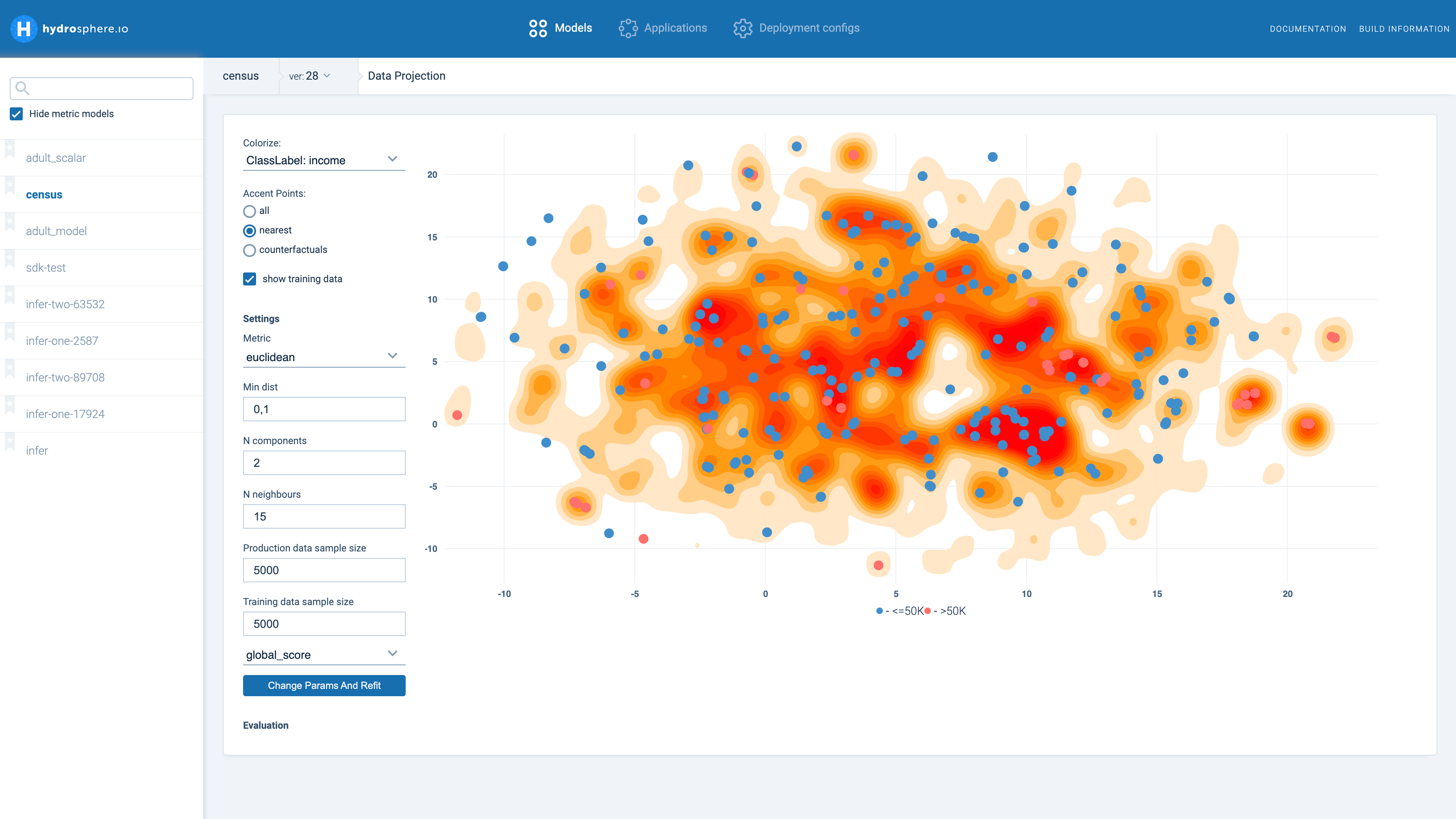Click bookmark icon beside sdk-test
Screen dimensions: 1456x819
(x=10, y=259)
